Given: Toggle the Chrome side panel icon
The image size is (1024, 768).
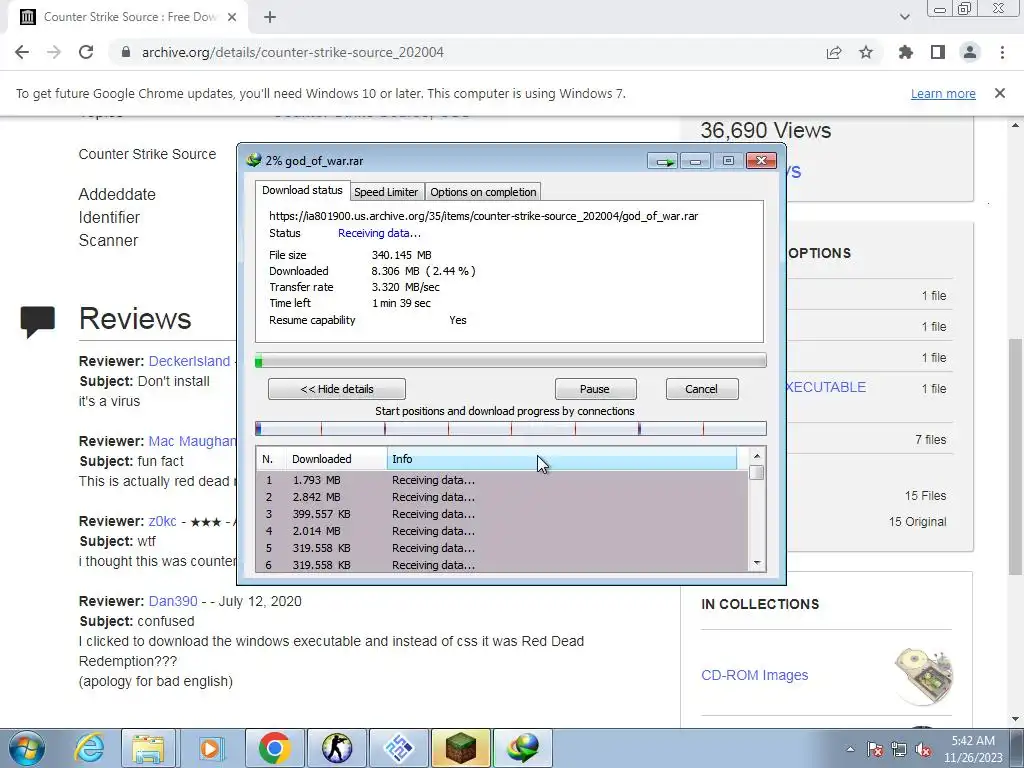Looking at the screenshot, I should 938,52.
